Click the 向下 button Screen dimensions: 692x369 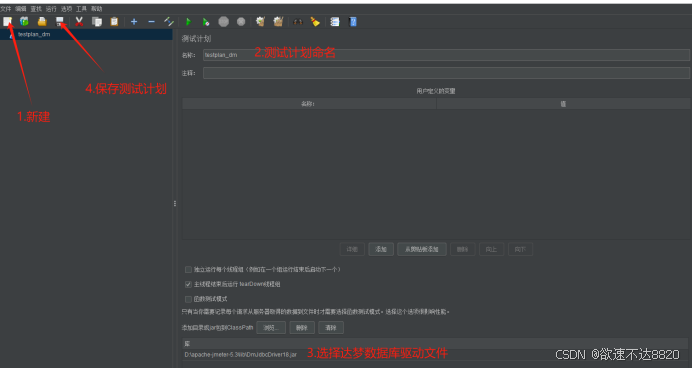pos(520,249)
